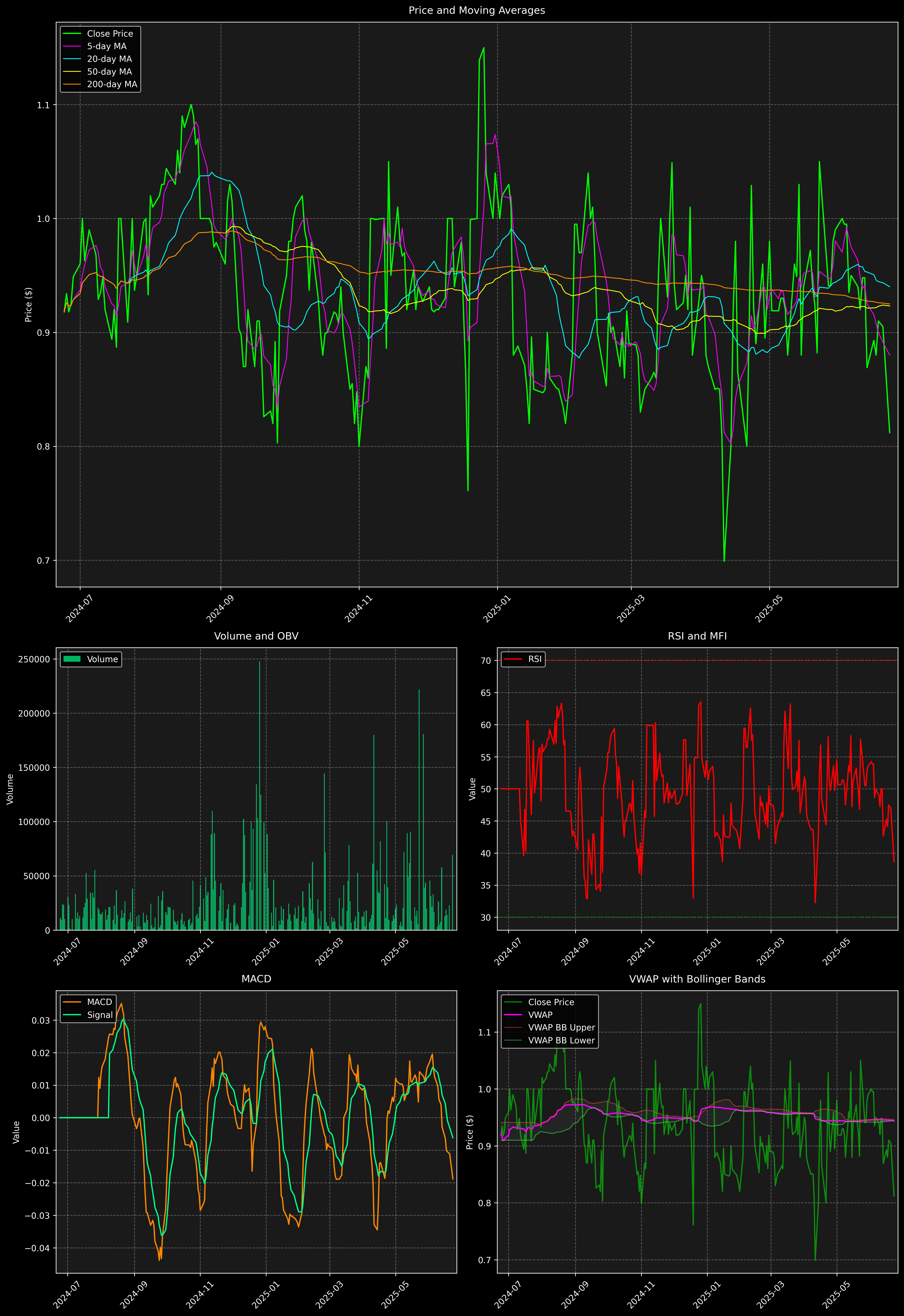Viewport: 904px width, 1316px height.
Task: Click the 'Volume and OBV' chart title
Action: (x=256, y=636)
